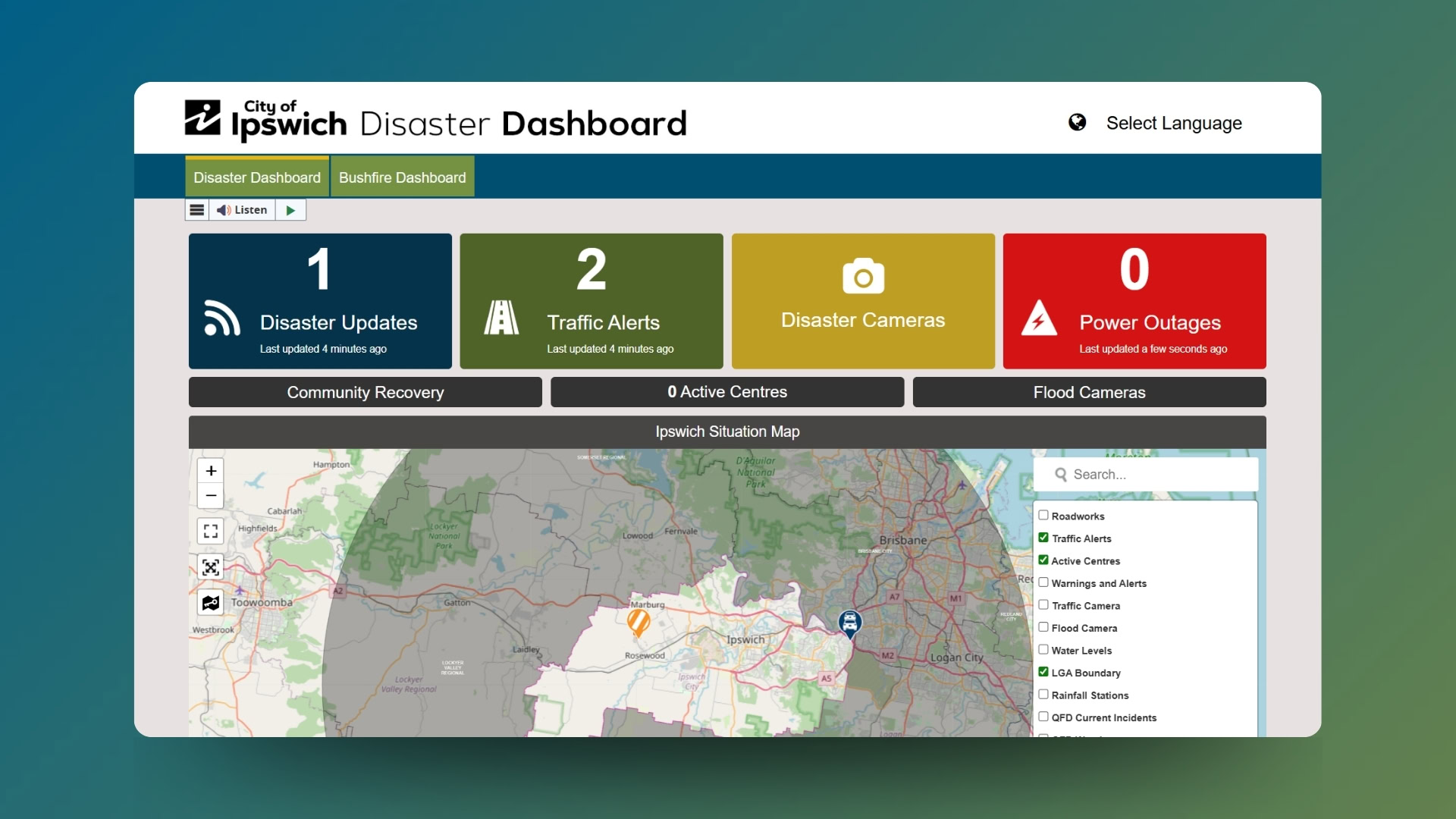This screenshot has width=1456, height=819.
Task: Click the map Search input field
Action: [x=1156, y=475]
